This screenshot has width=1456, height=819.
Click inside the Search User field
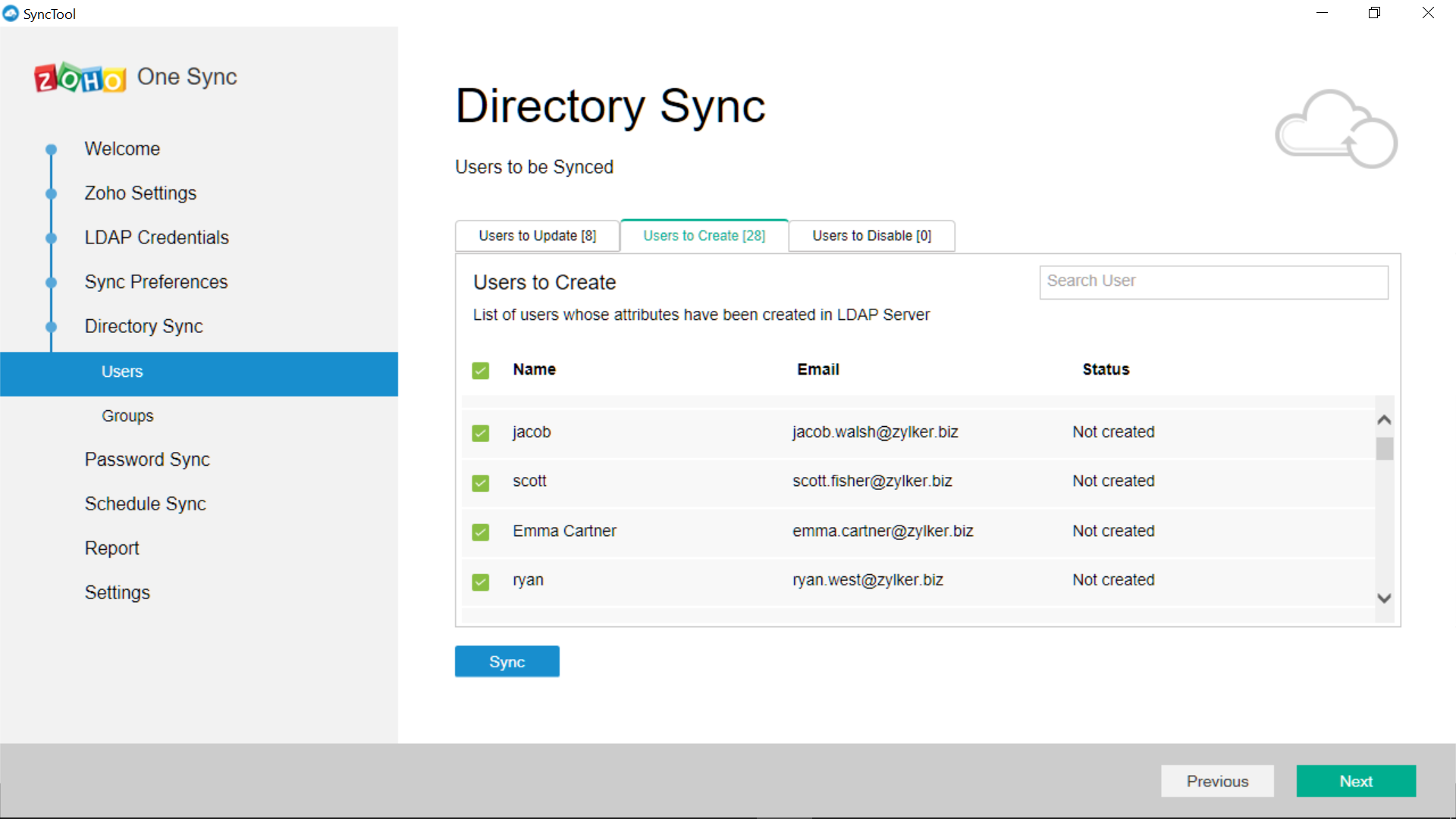click(1213, 281)
